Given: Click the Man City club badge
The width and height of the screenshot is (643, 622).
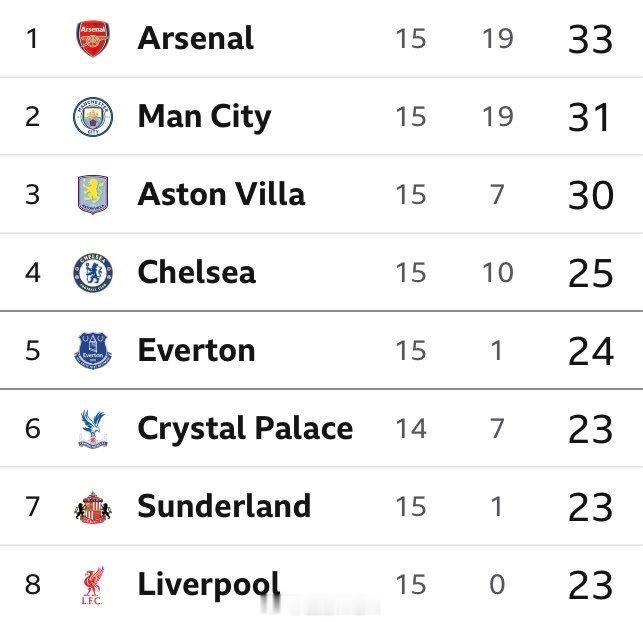Looking at the screenshot, I should point(93,117).
